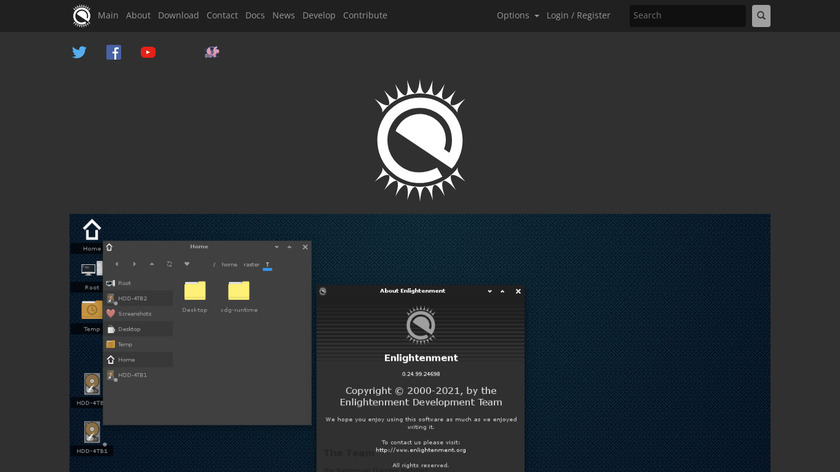This screenshot has width=840, height=472.
Task: Open the http://www.enlightenment.org link
Action: tap(421, 450)
